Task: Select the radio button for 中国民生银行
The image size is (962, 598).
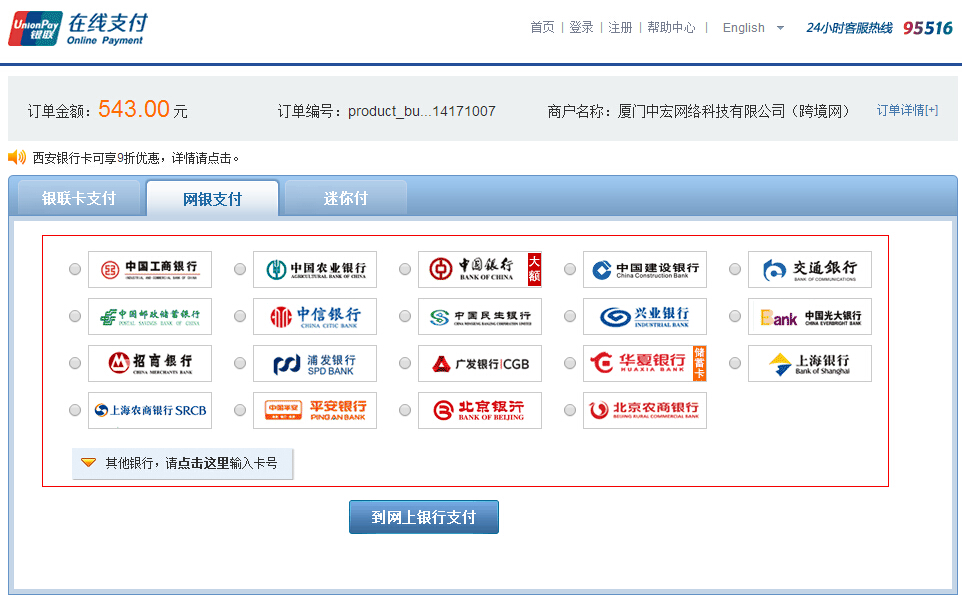Action: tap(405, 316)
